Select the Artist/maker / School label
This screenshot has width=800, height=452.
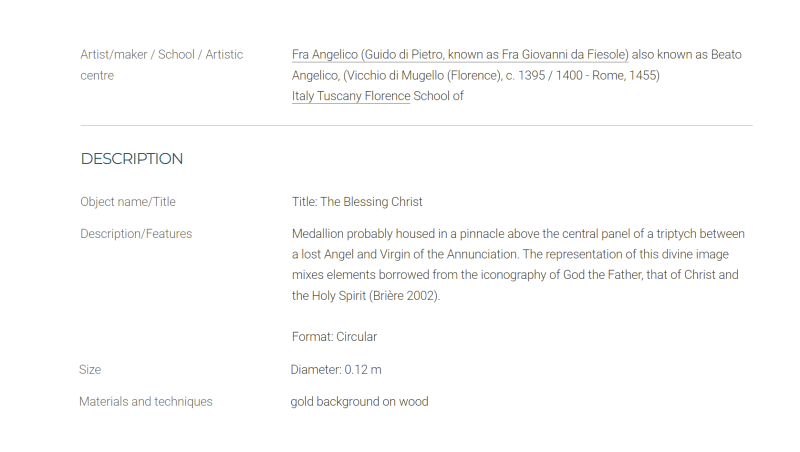161,65
